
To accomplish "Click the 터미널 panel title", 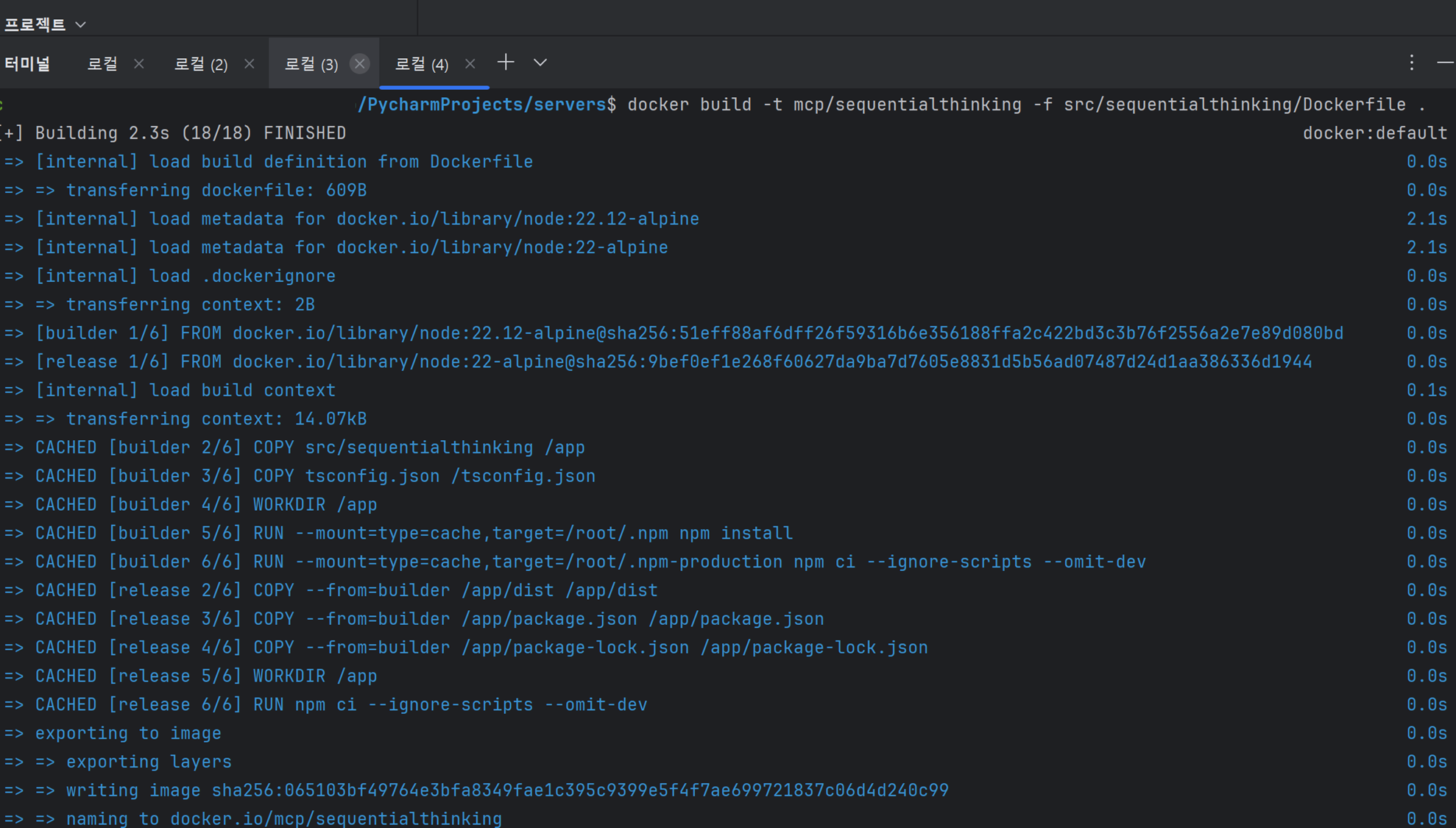I will tap(27, 64).
